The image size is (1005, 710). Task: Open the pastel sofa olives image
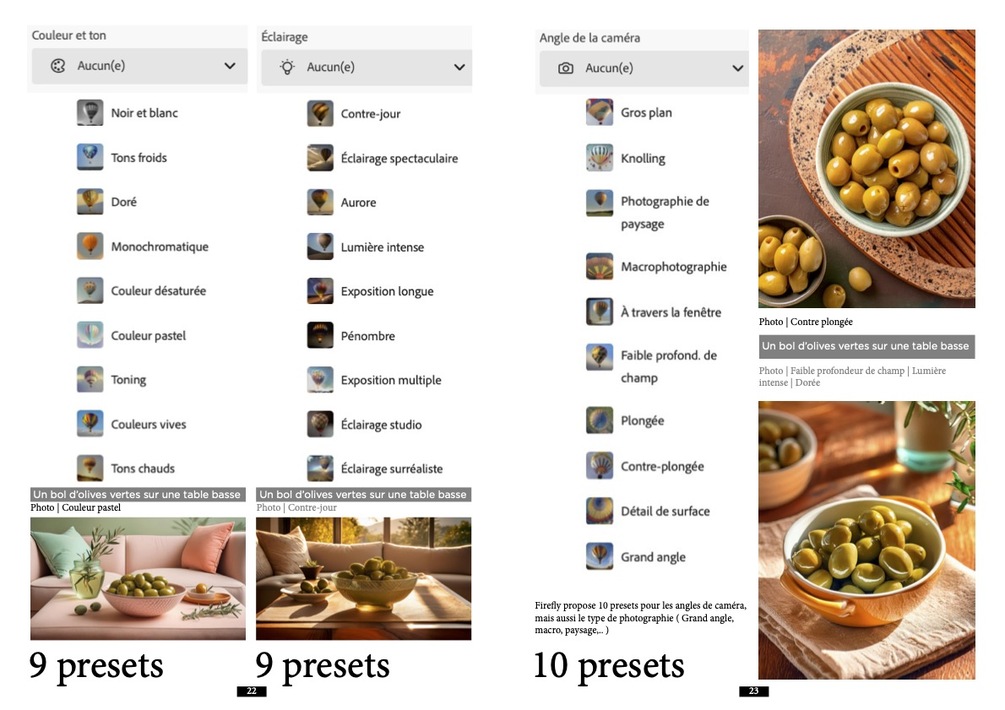coord(138,579)
